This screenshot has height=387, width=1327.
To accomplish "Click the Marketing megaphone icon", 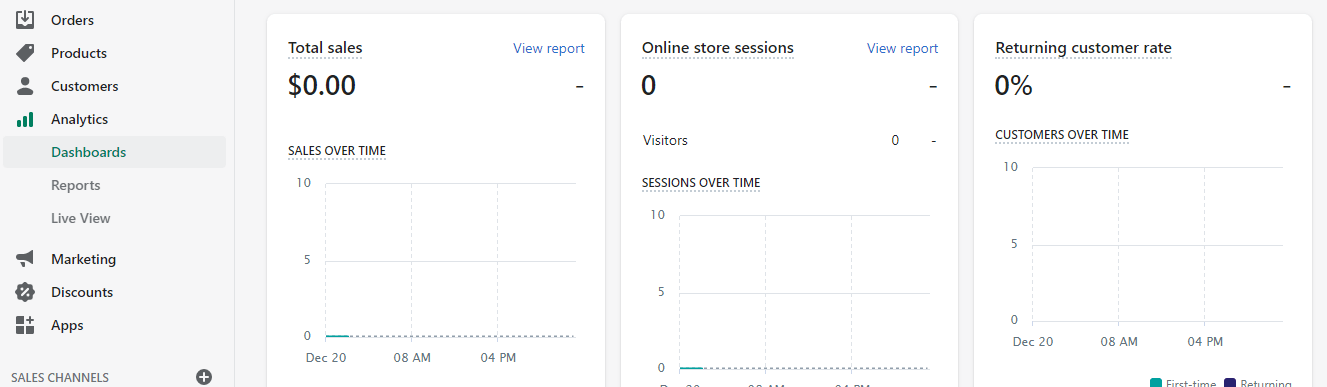I will (x=25, y=259).
